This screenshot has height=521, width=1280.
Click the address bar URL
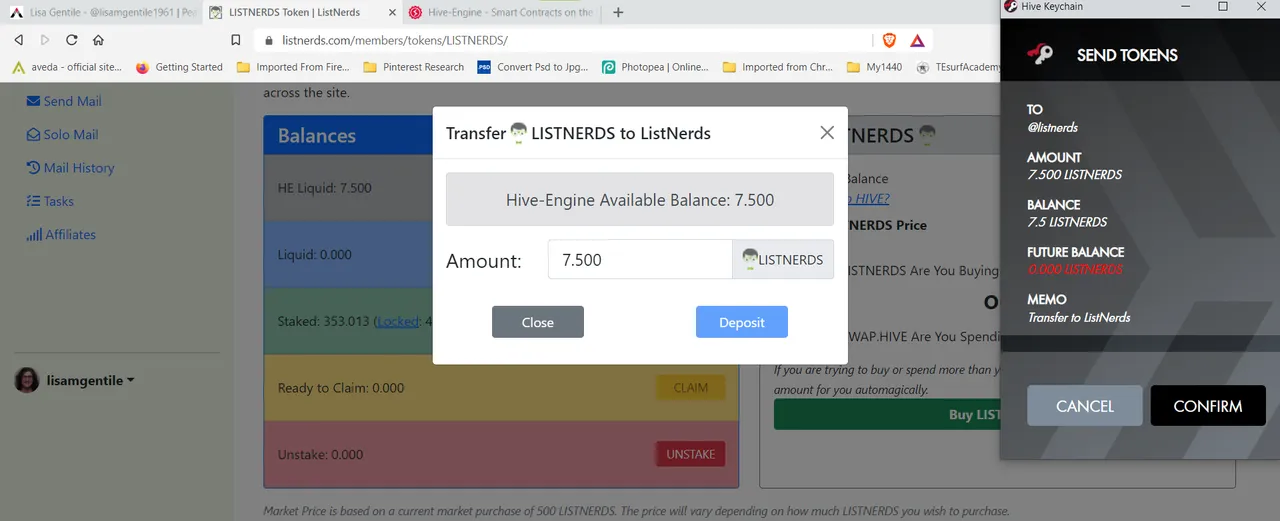[395, 40]
